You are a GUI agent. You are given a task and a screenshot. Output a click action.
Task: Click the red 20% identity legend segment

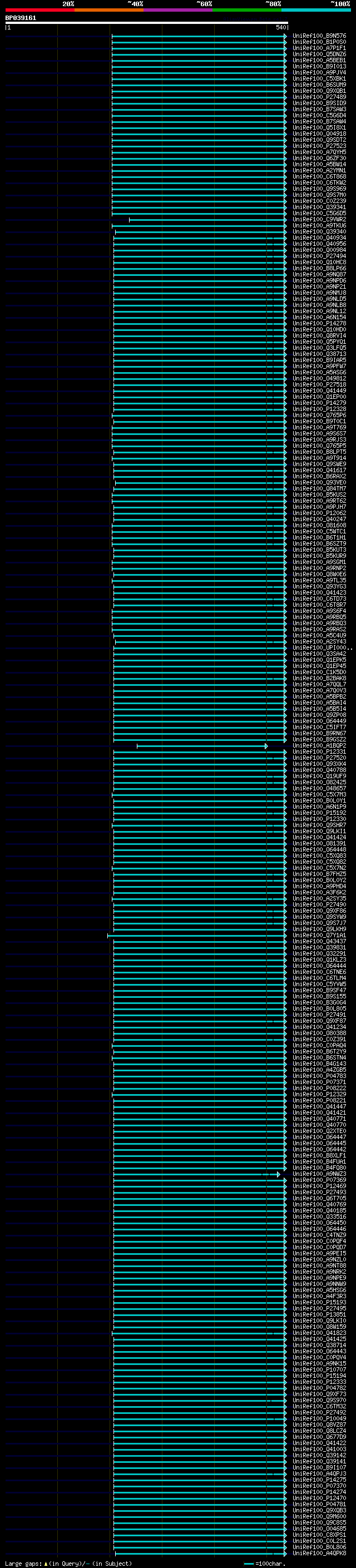(x=39, y=10)
